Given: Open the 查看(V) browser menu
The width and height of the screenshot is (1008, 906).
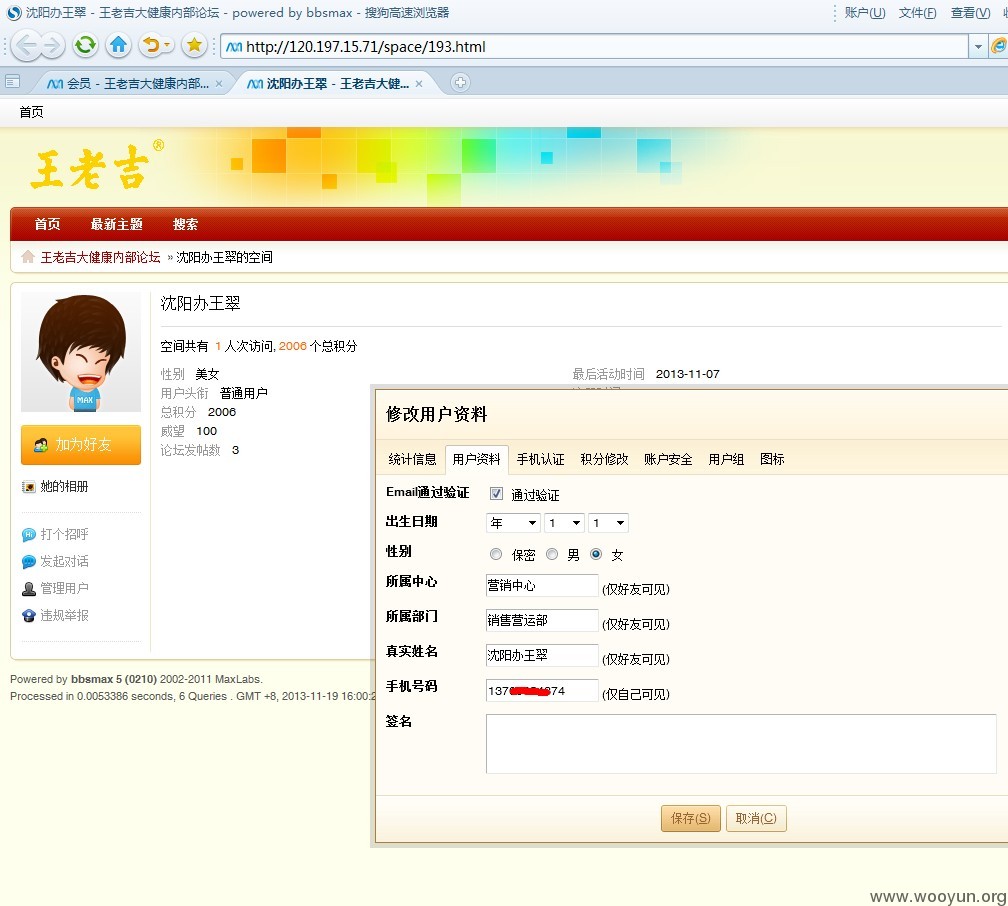Looking at the screenshot, I should click(x=970, y=13).
